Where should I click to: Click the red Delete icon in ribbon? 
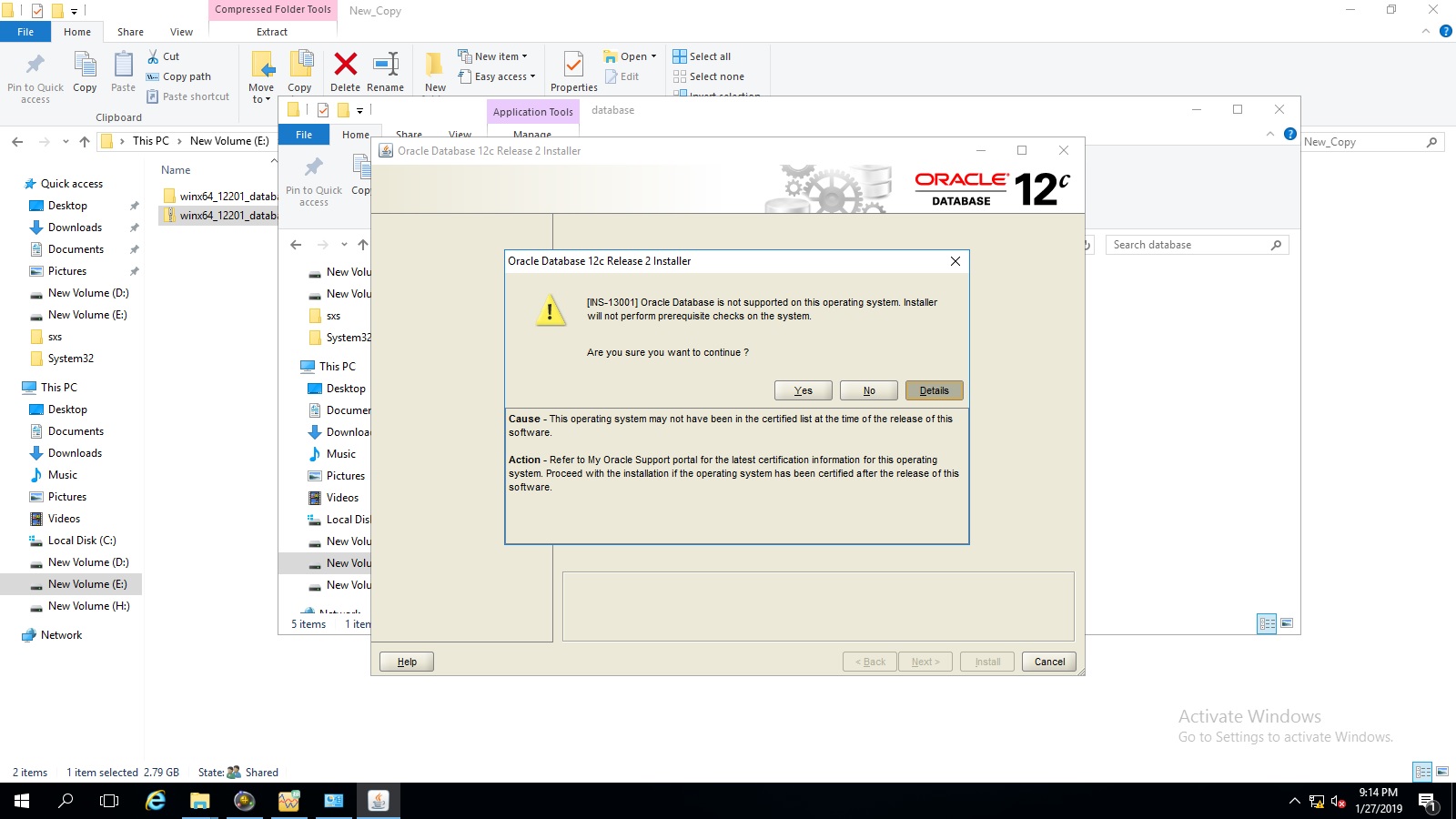click(345, 66)
